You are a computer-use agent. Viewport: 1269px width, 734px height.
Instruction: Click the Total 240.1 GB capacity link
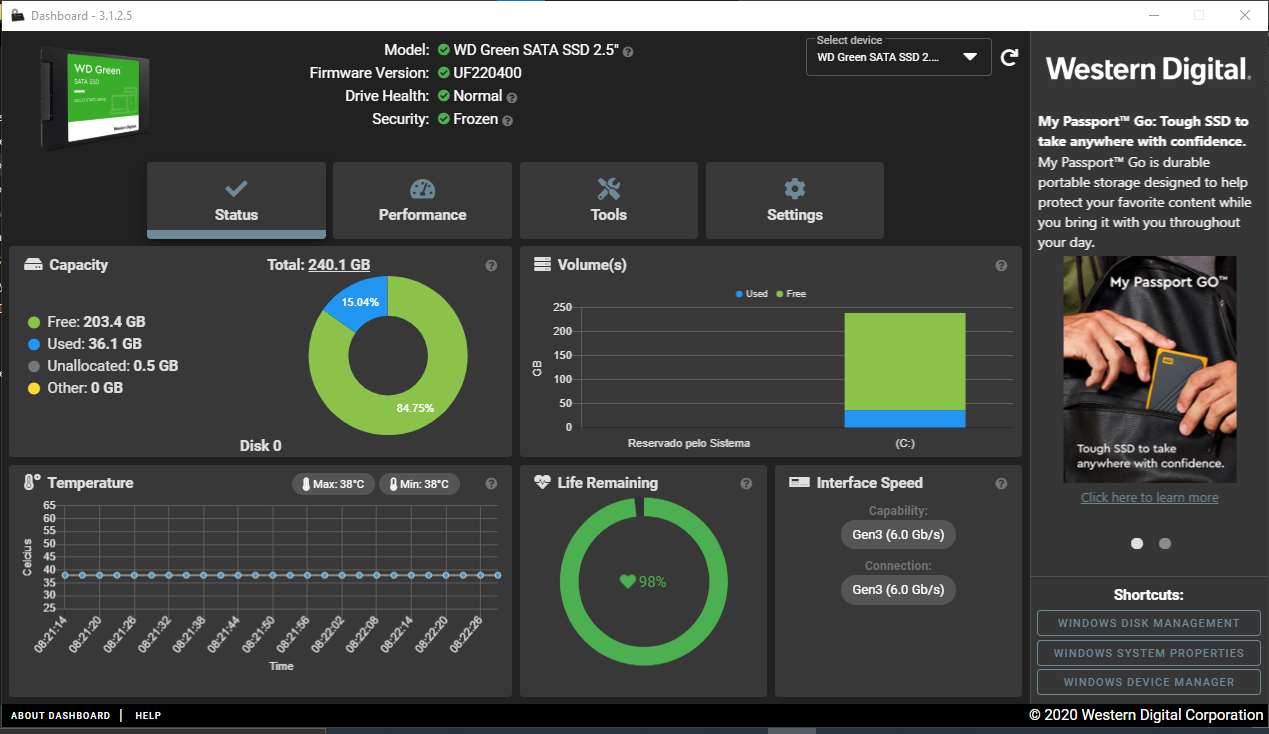coord(339,265)
